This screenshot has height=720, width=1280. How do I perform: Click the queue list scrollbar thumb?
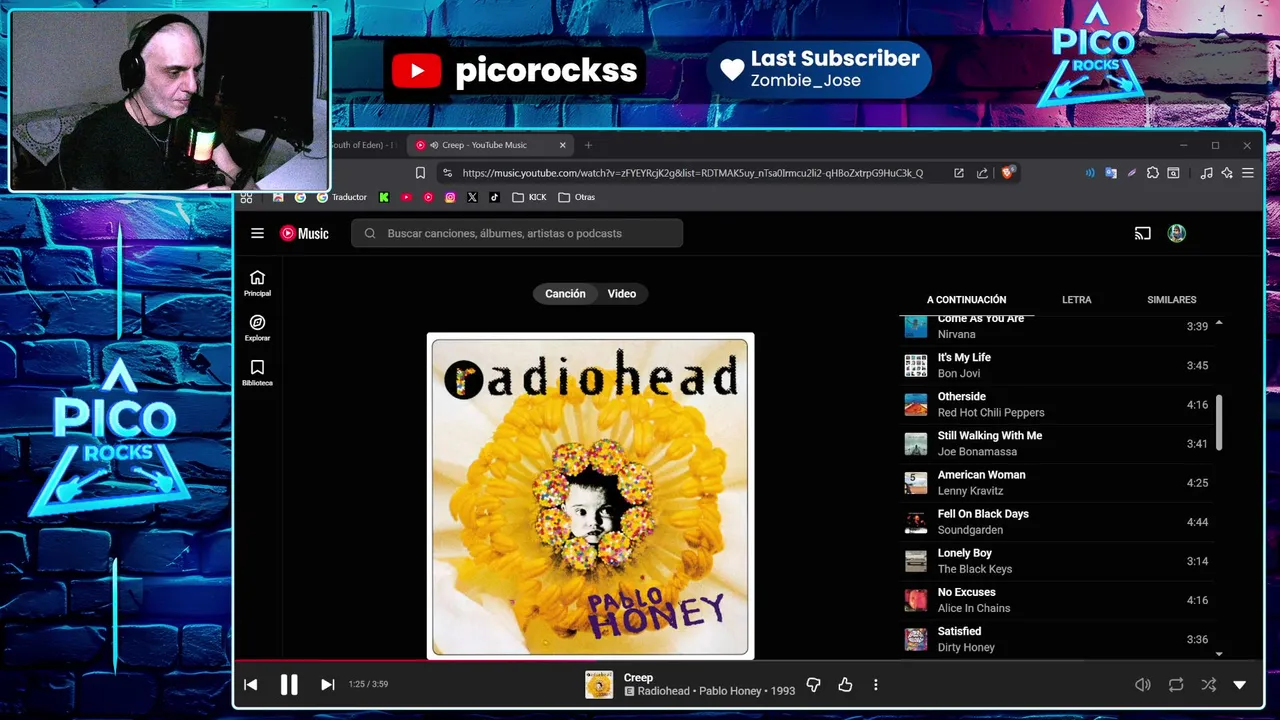point(1219,422)
